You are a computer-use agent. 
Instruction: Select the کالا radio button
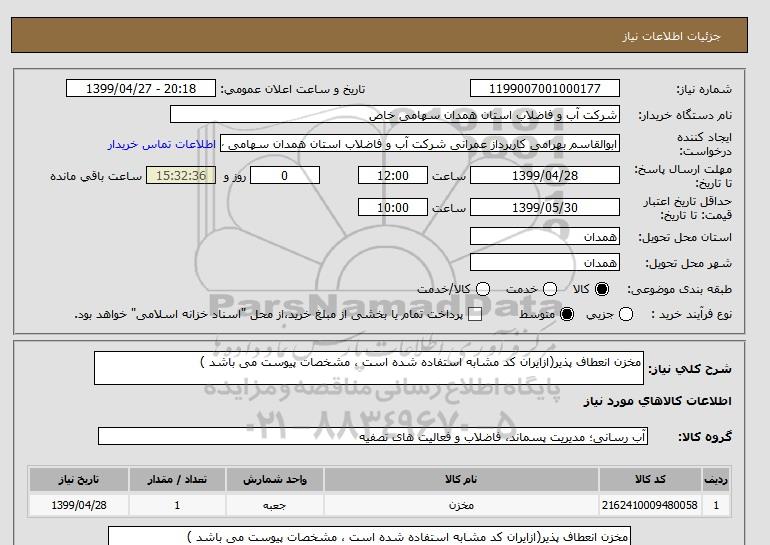602,289
